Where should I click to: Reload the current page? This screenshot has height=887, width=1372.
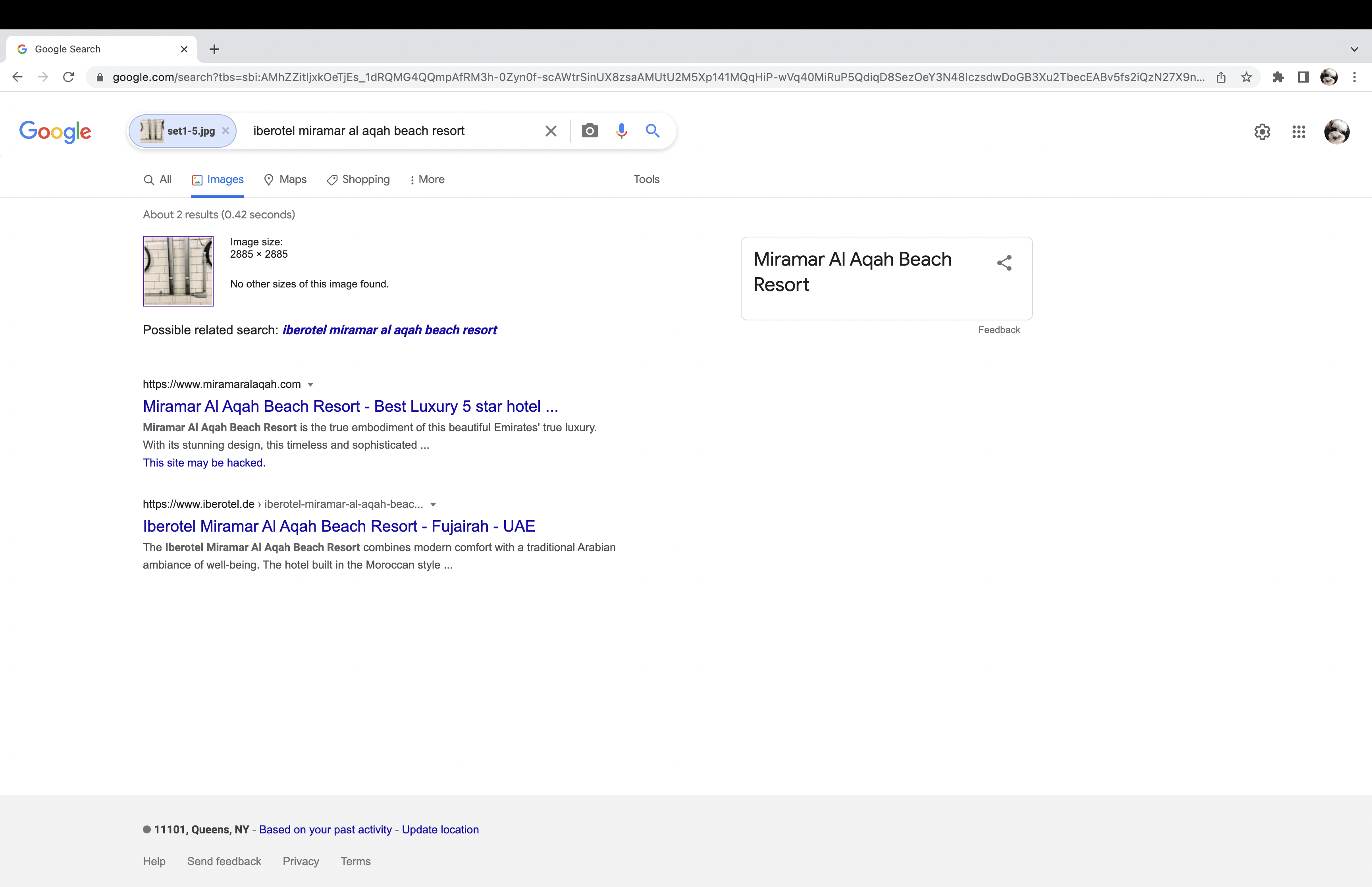(x=69, y=77)
